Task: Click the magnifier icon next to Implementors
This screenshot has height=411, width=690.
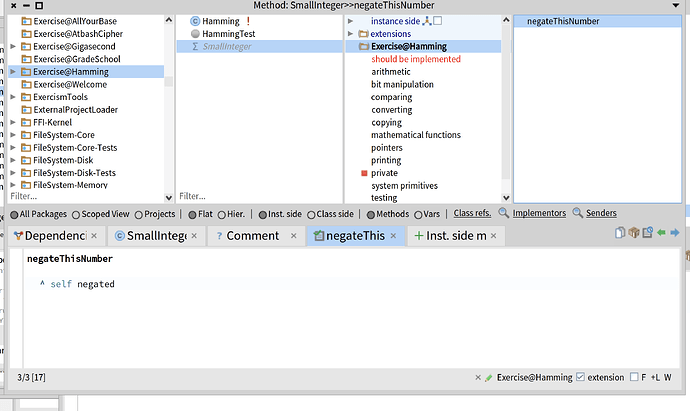Action: (503, 213)
